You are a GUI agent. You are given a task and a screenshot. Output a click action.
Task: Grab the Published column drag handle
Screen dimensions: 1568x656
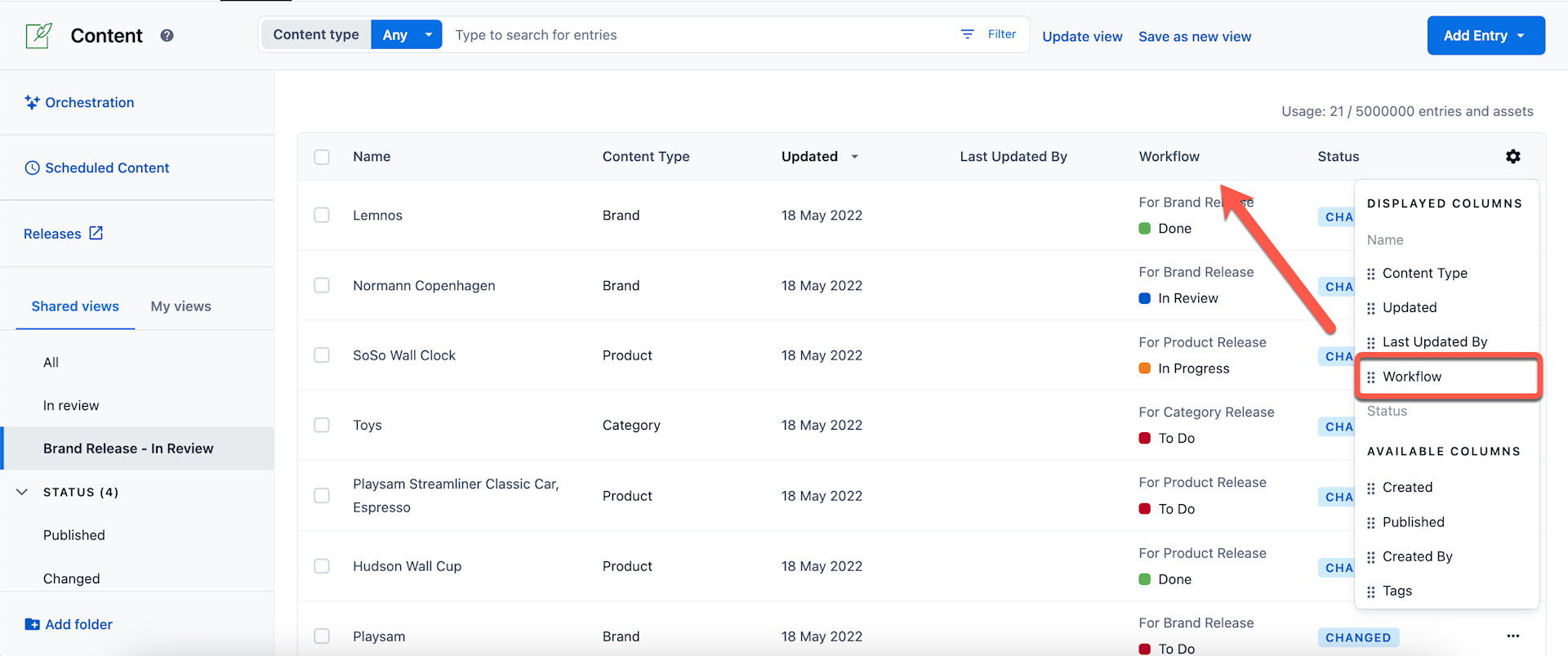point(1370,522)
